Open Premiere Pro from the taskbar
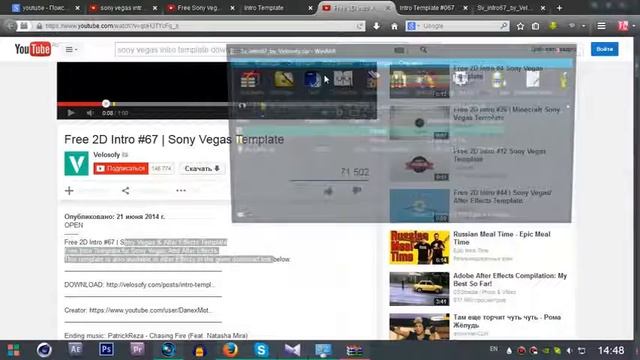 click(x=137, y=350)
